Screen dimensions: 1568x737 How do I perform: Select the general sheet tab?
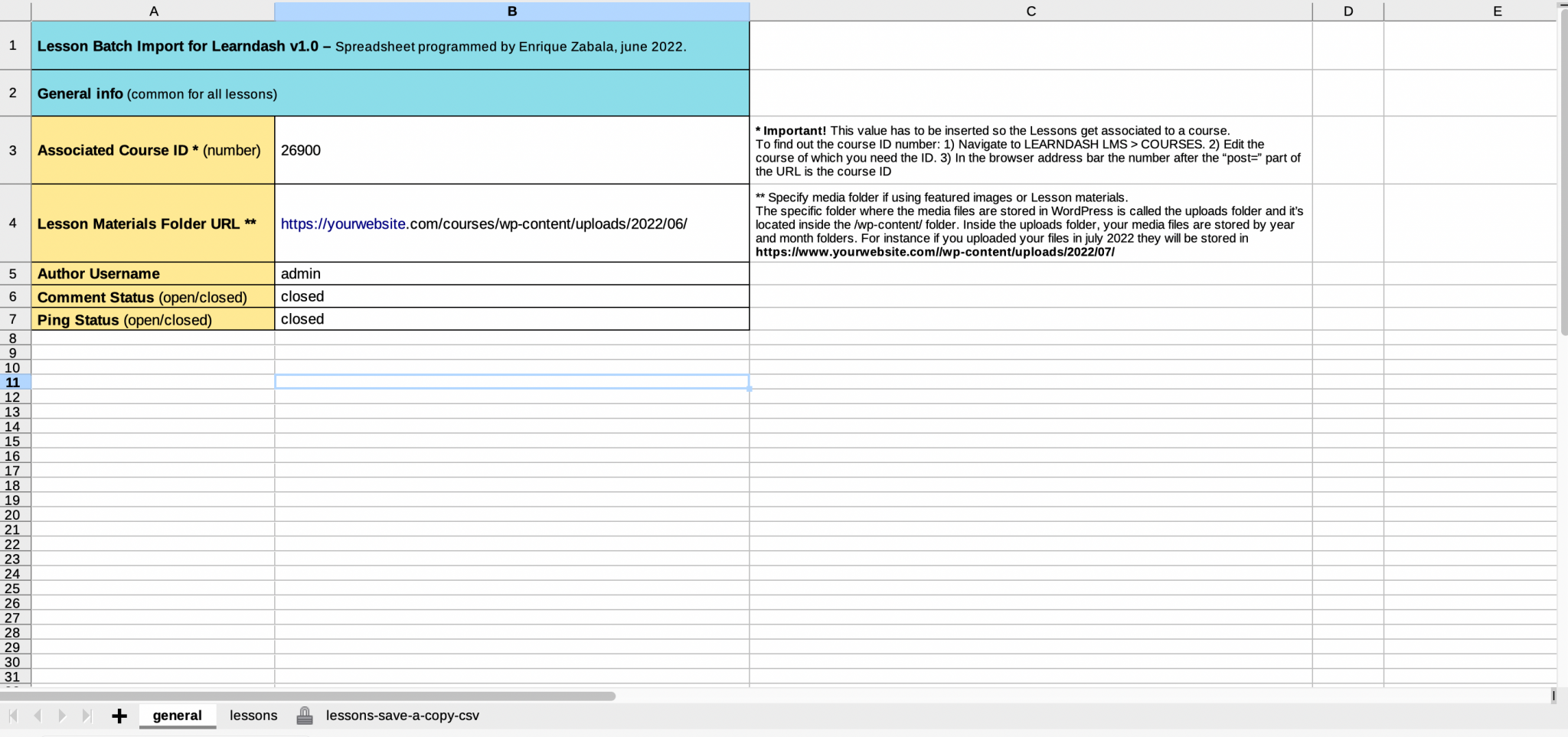[177, 716]
